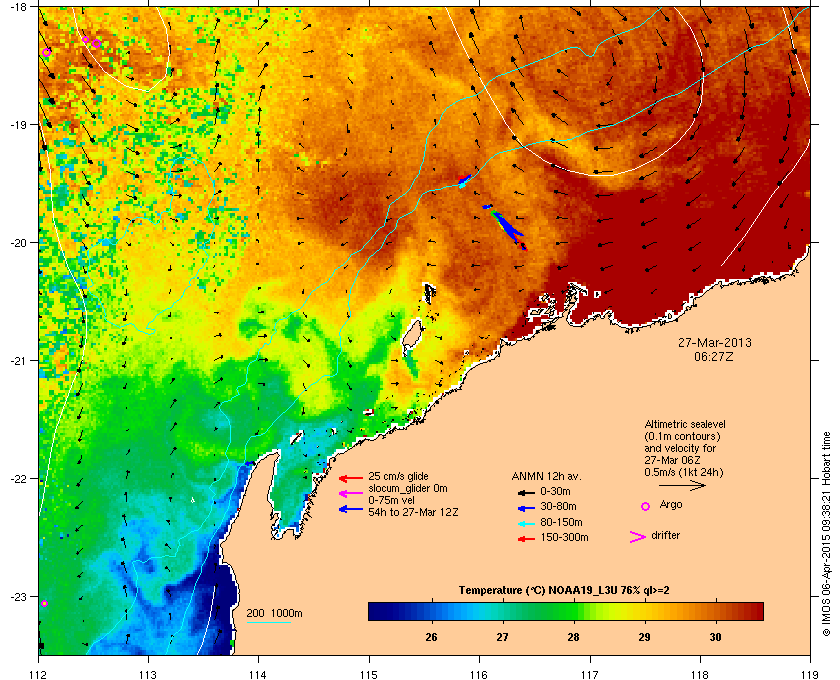Click the magenta Argo circle in legend
Image resolution: width=840 pixels, height=680 pixels.
[x=646, y=506]
